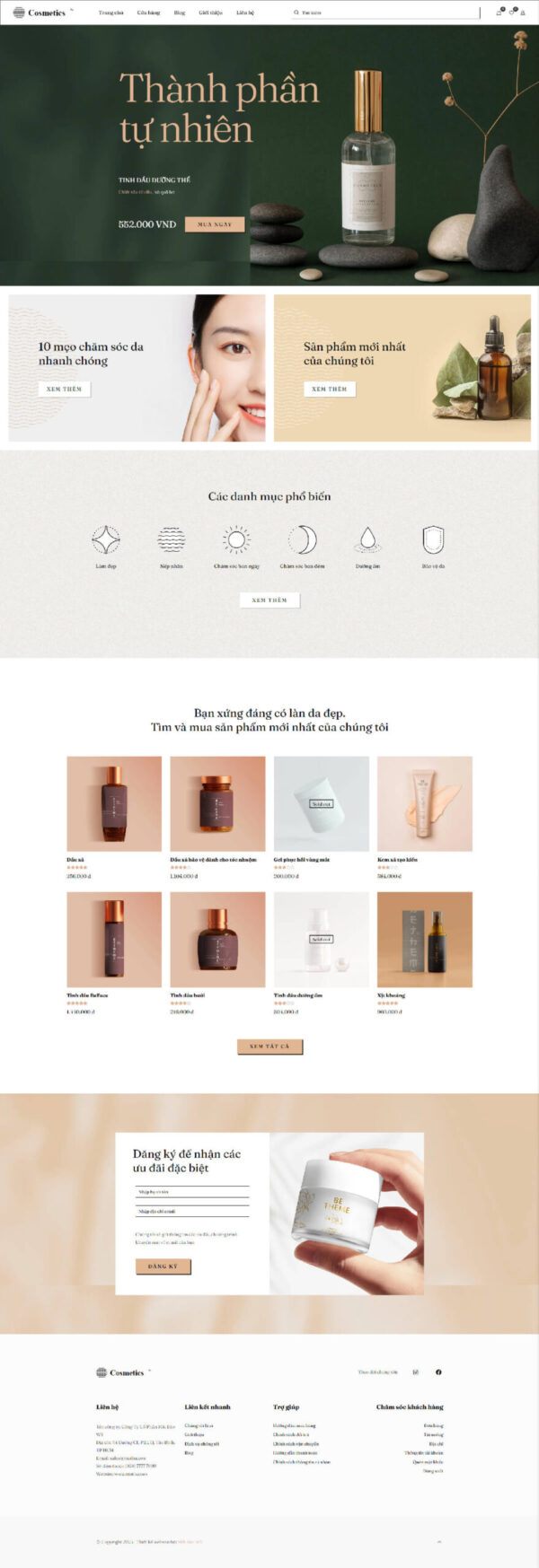Viewport: 539px width, 1568px height.
Task: Click the back-to-top arrow in footer
Action: click(x=439, y=1542)
